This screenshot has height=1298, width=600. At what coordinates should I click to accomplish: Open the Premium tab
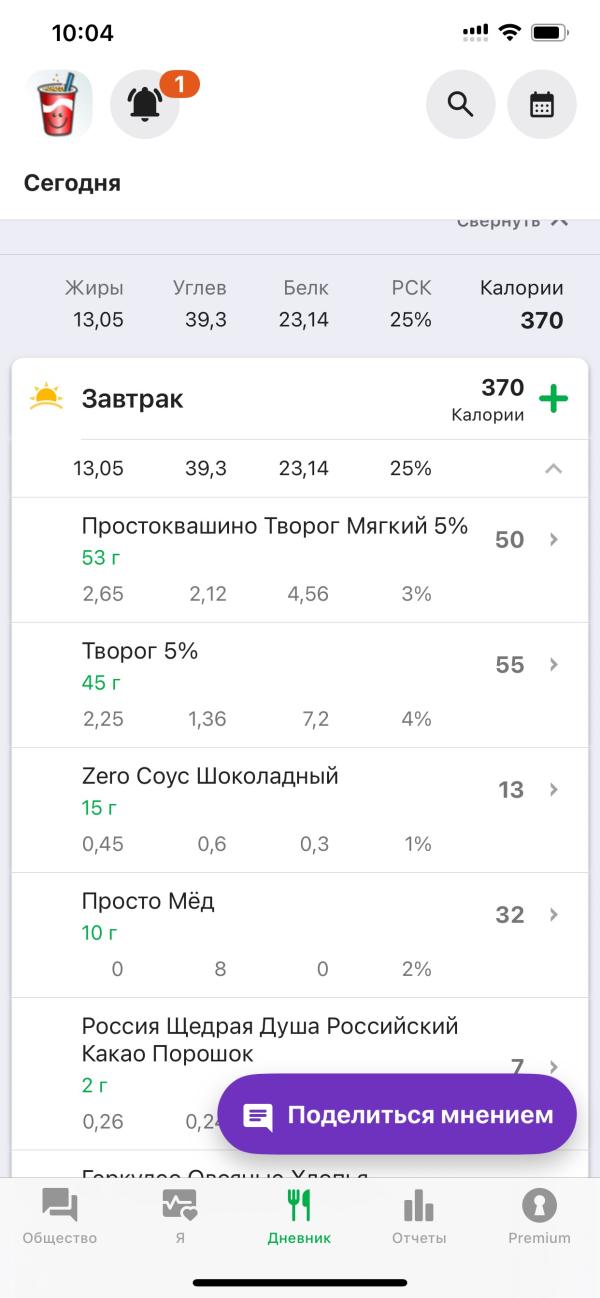539,1216
